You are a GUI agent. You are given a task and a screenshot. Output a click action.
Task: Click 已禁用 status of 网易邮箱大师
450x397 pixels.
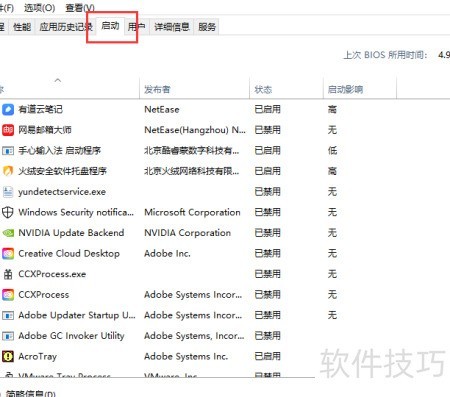pos(267,130)
